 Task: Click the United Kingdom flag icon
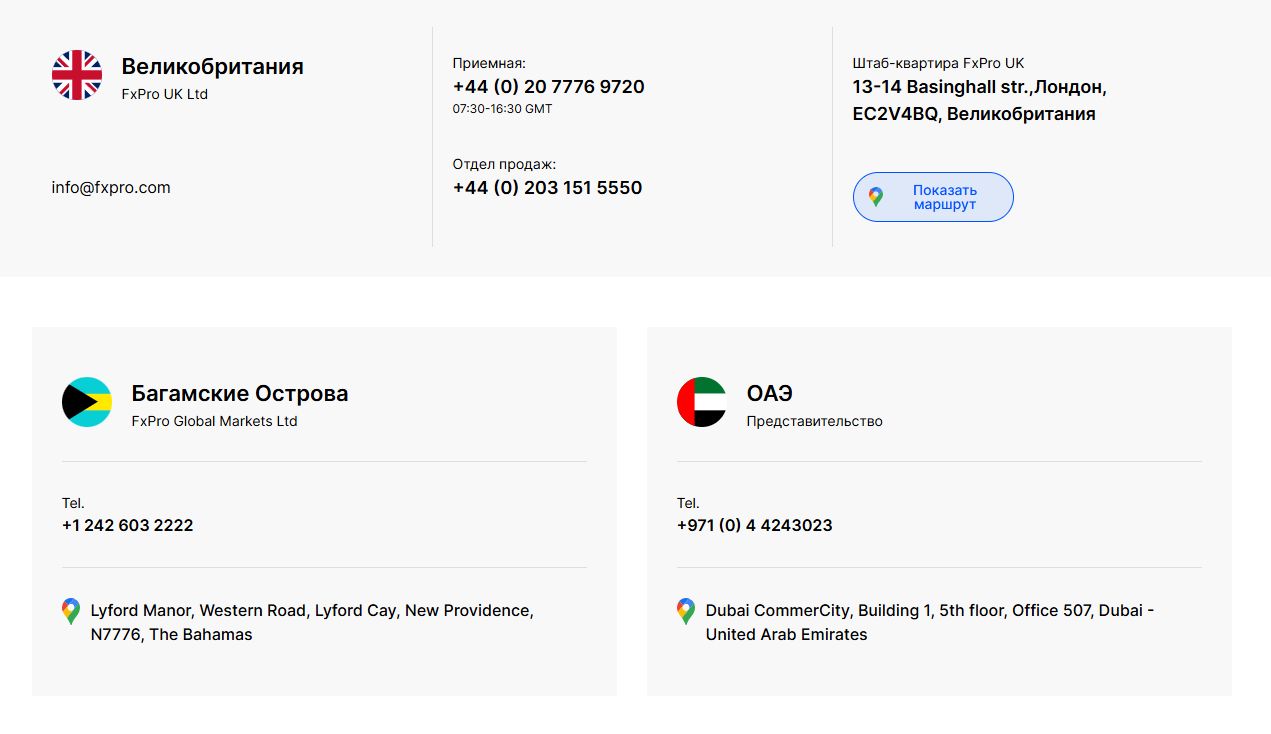coord(77,76)
